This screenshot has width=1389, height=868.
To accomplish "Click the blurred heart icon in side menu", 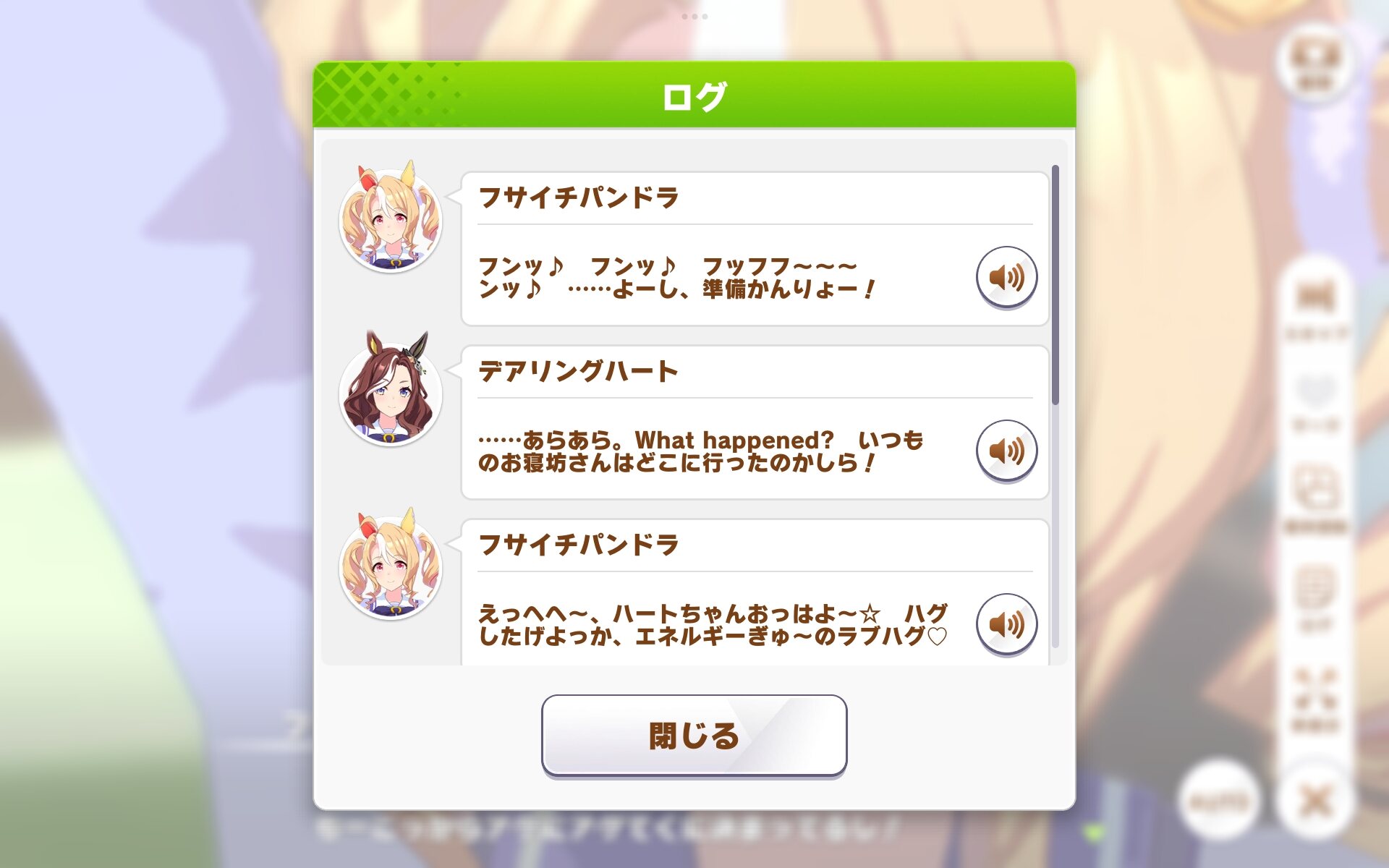I will [x=1315, y=401].
